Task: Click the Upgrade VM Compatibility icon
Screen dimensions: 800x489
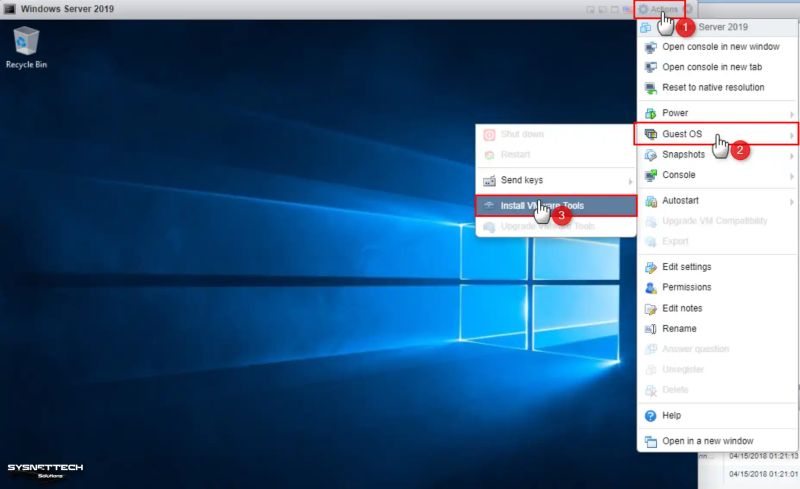Action: pyautogui.click(x=651, y=222)
